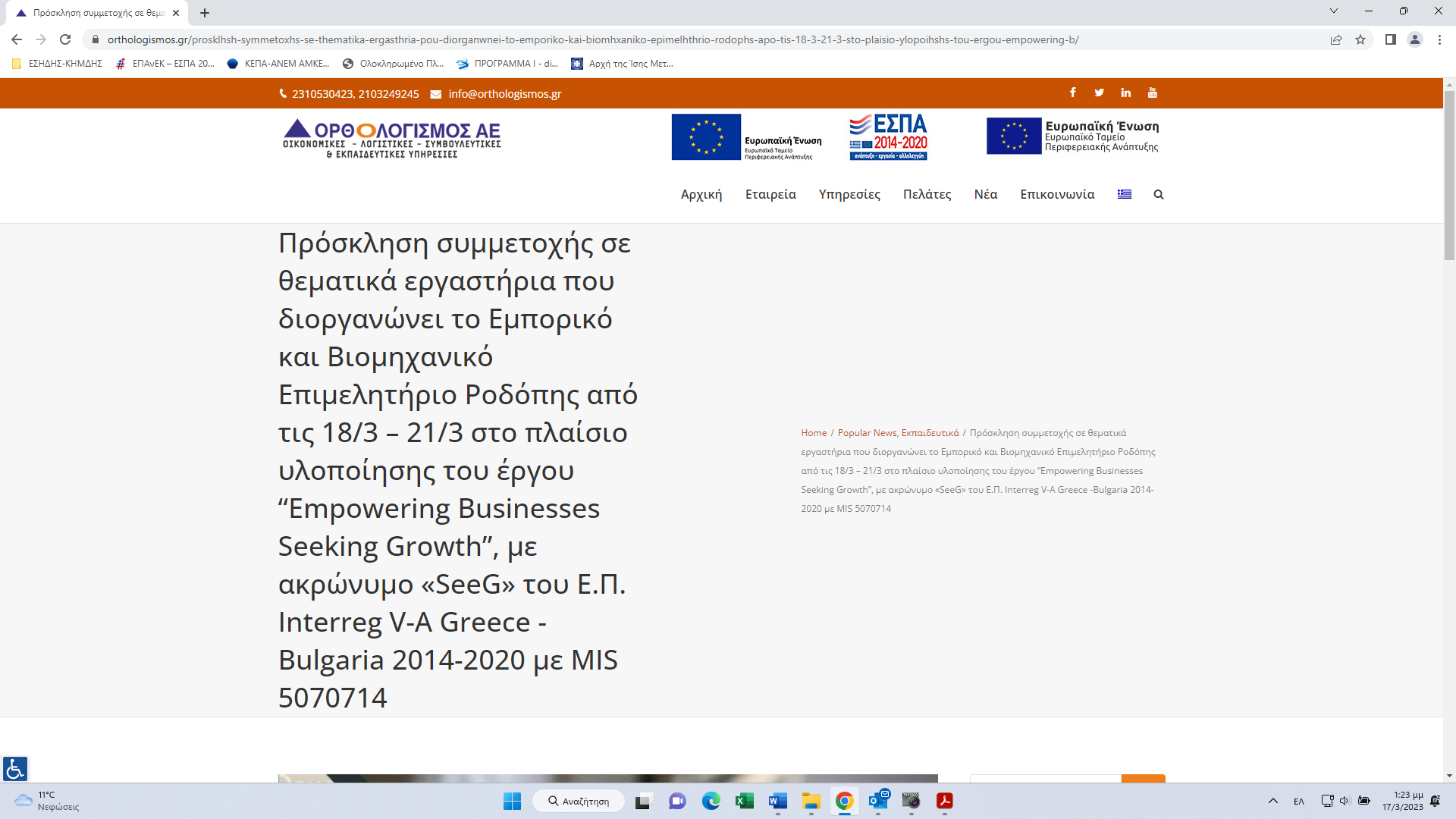Open the Chrome side panel

tap(1391, 39)
